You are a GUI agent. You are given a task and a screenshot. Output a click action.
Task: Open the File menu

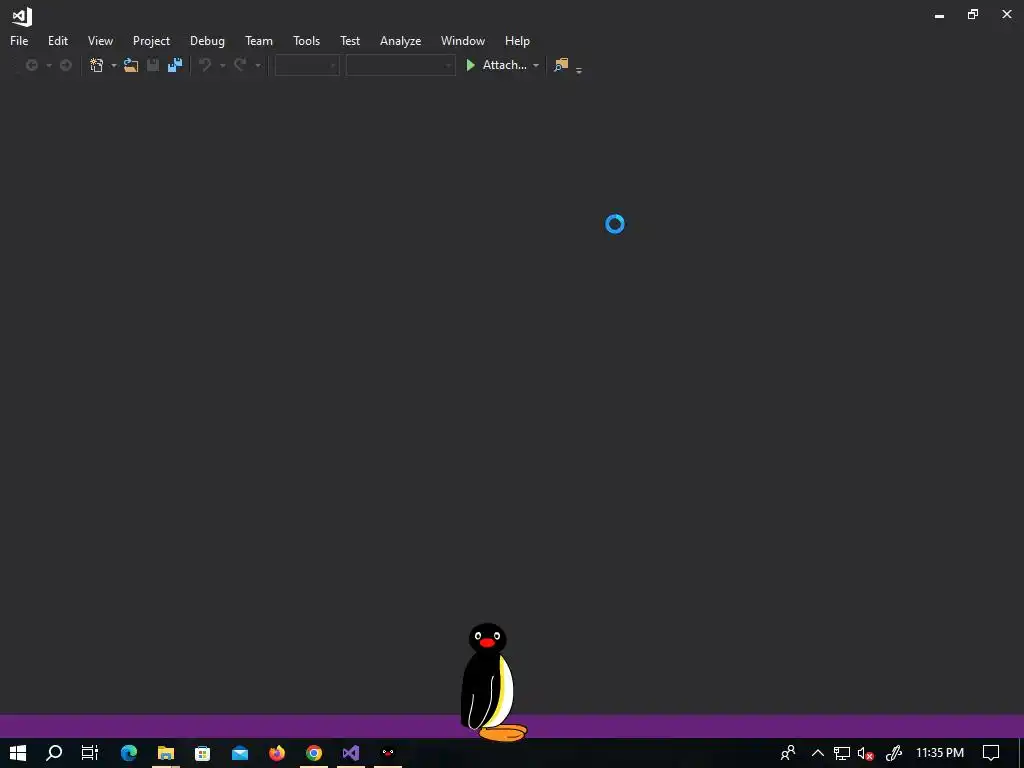coord(19,40)
